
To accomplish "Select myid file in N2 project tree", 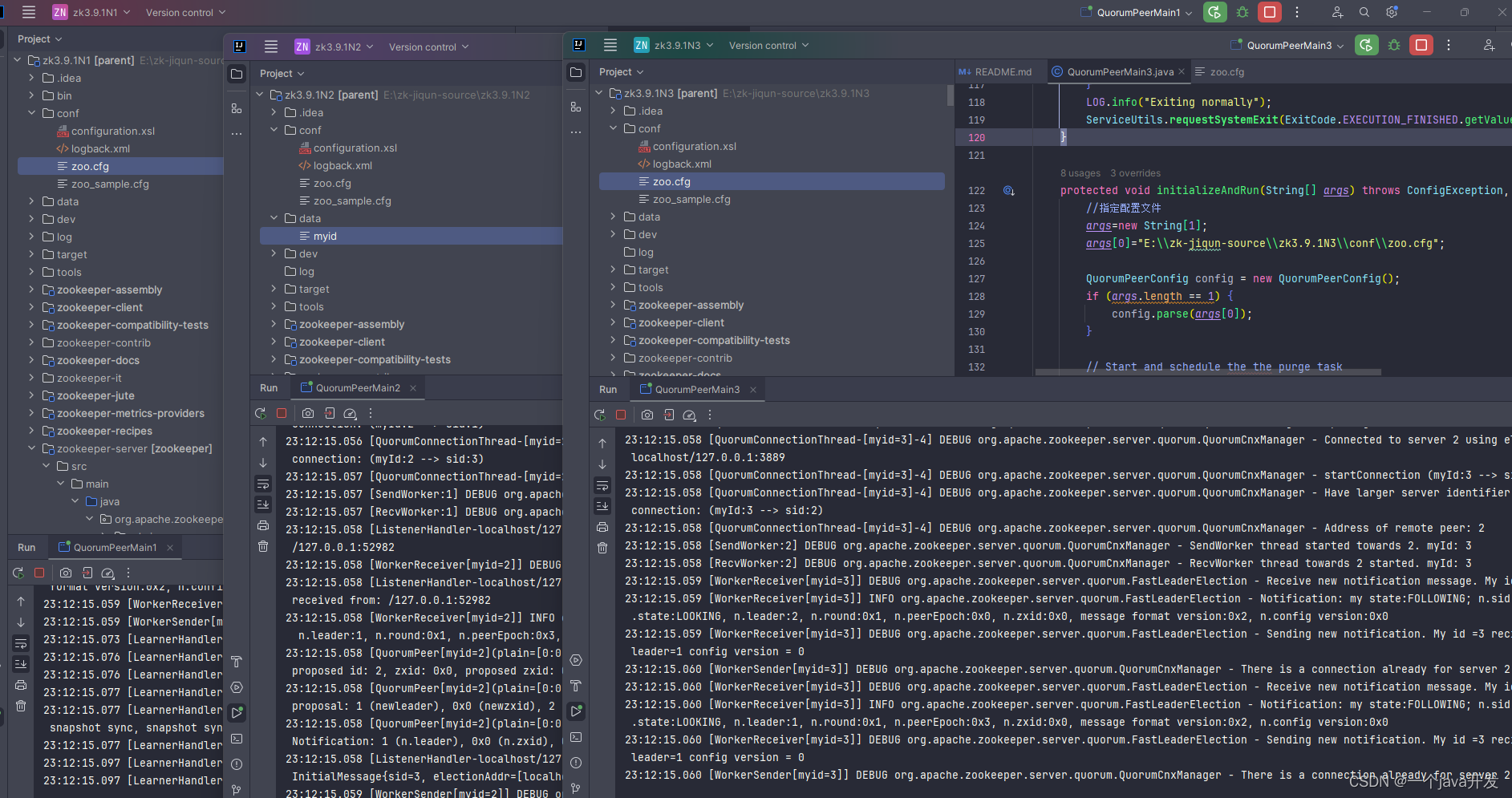I will pos(411,236).
